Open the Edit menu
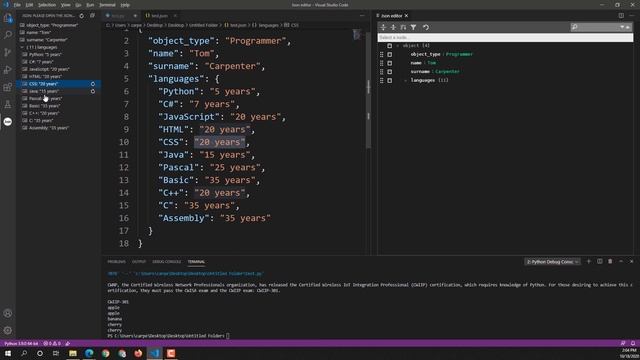640x360 pixels. (x=29, y=5)
